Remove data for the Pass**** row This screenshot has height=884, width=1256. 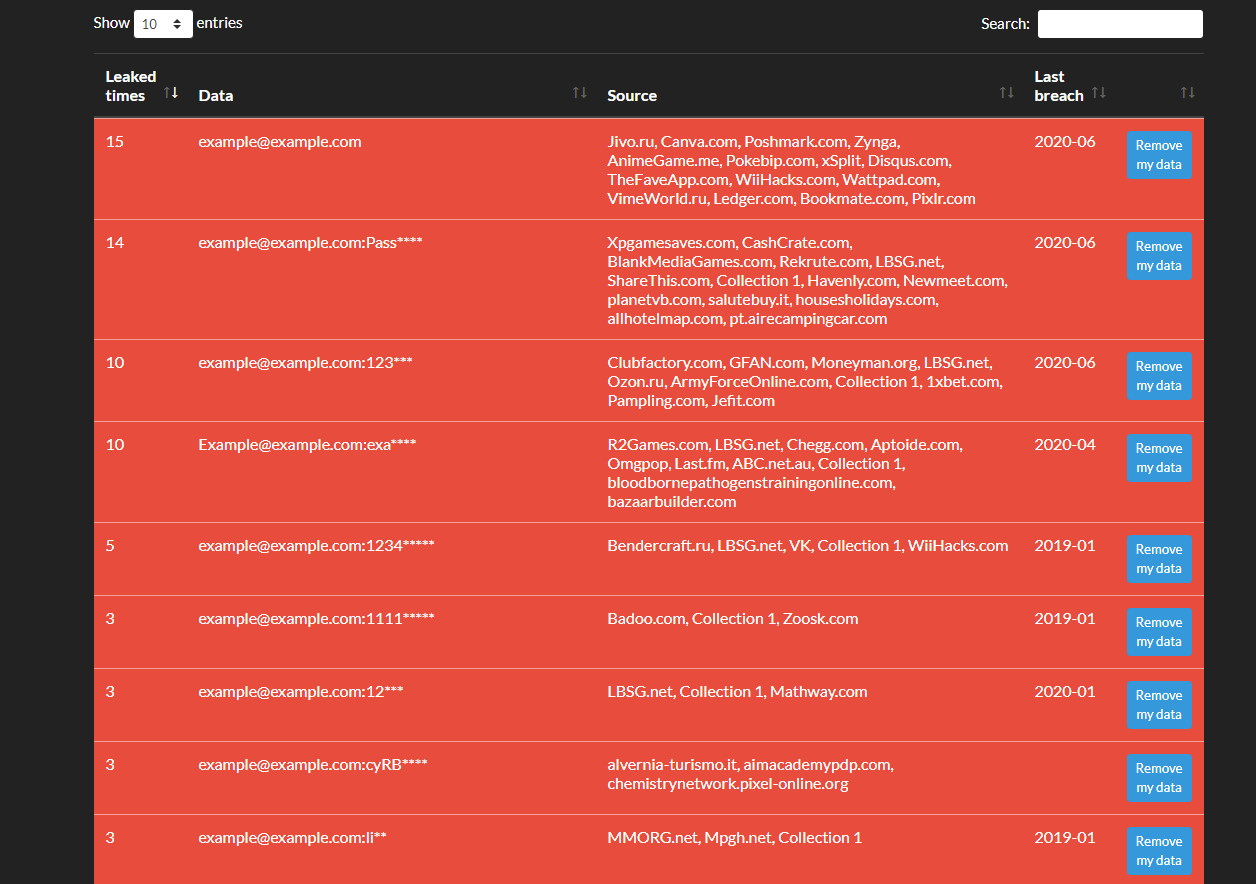(1159, 256)
